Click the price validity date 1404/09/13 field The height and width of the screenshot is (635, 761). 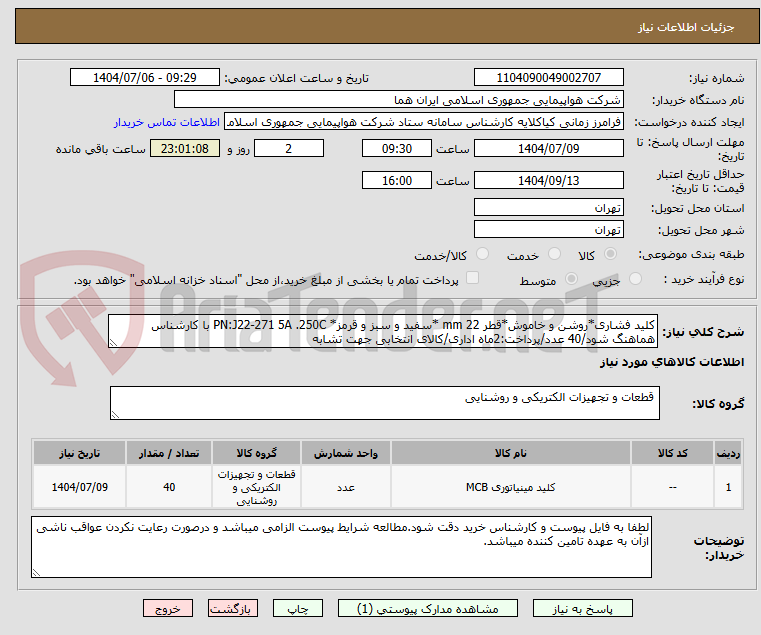(548, 181)
